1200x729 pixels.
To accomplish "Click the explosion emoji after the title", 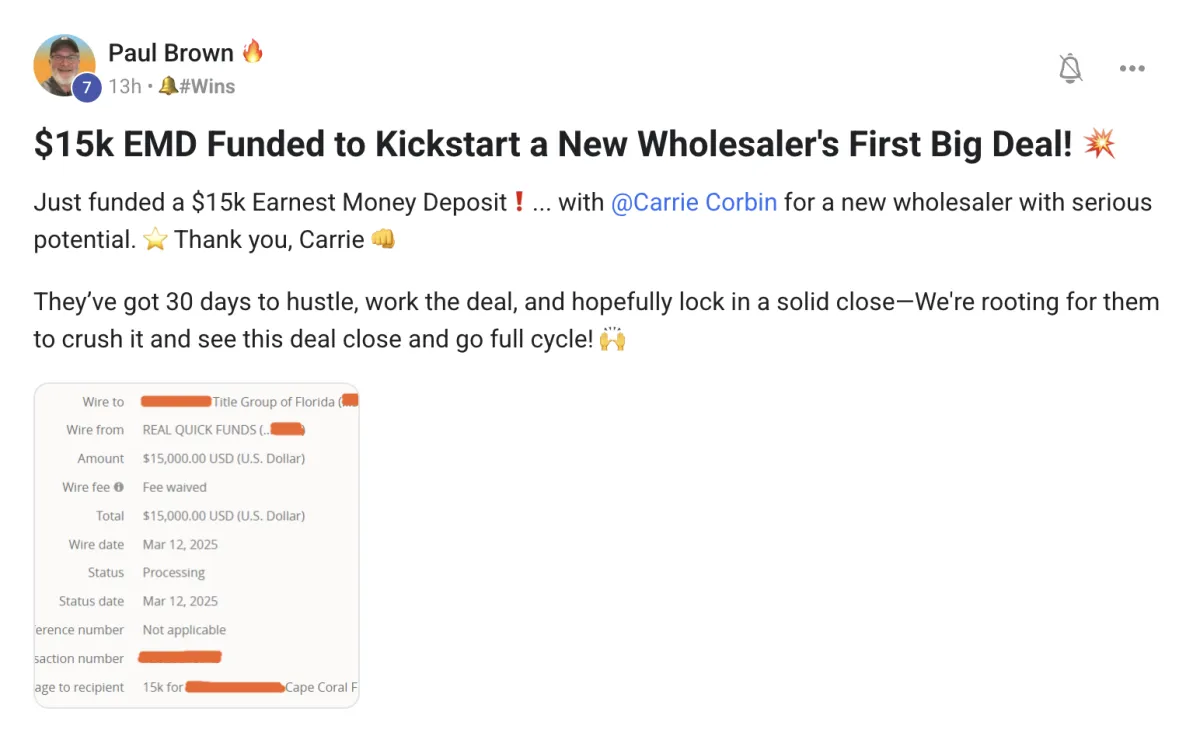I will coord(1099,145).
